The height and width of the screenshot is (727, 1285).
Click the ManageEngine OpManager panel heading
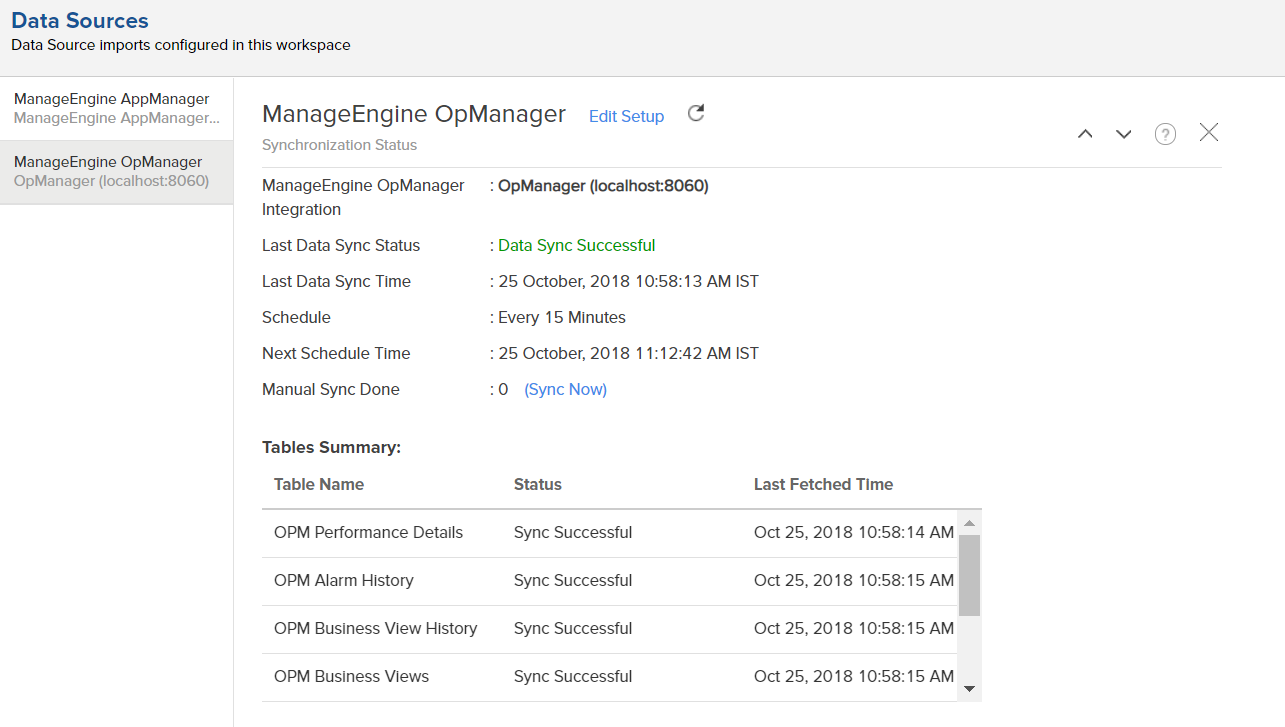click(x=414, y=113)
